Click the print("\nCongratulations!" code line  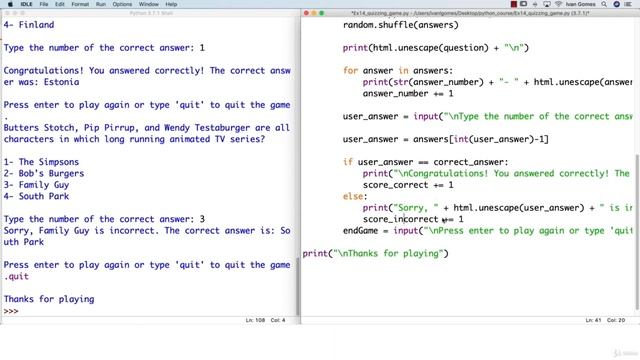pyautogui.click(x=496, y=173)
